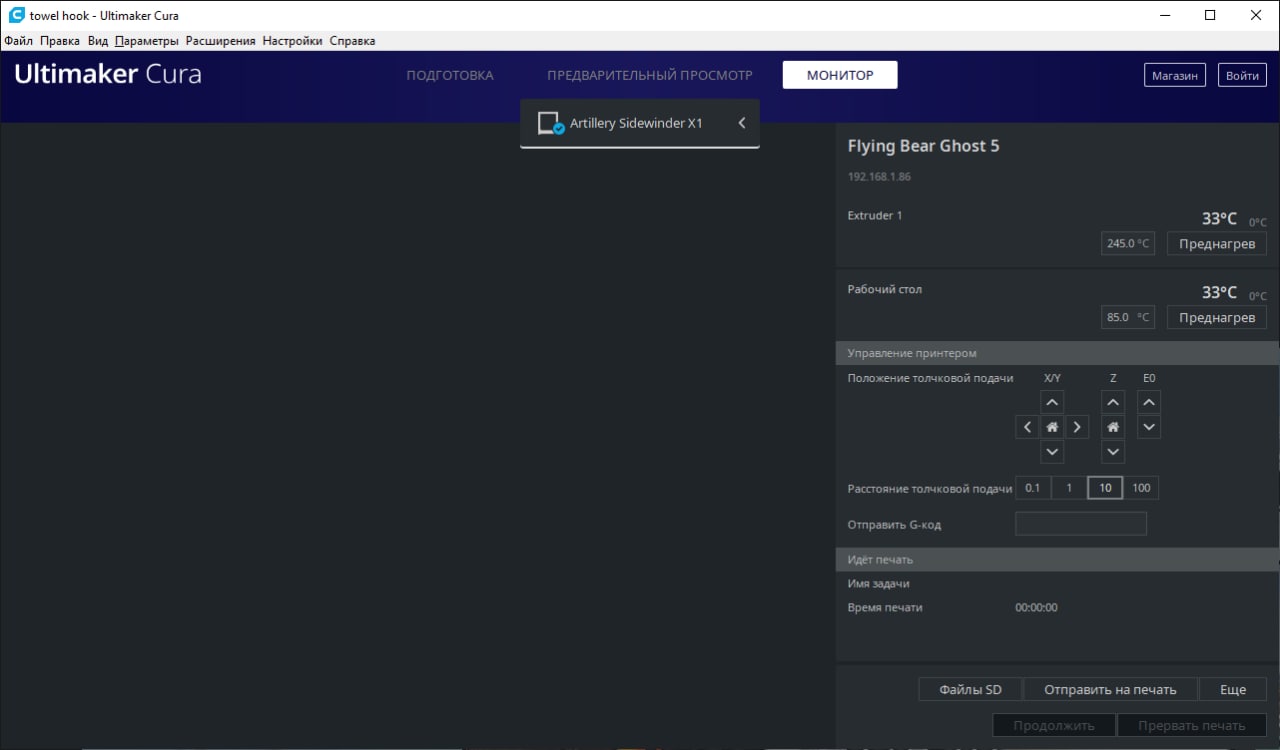This screenshot has height=750, width=1280.
Task: Click the print time 00:00:00 value
Action: coord(1036,607)
